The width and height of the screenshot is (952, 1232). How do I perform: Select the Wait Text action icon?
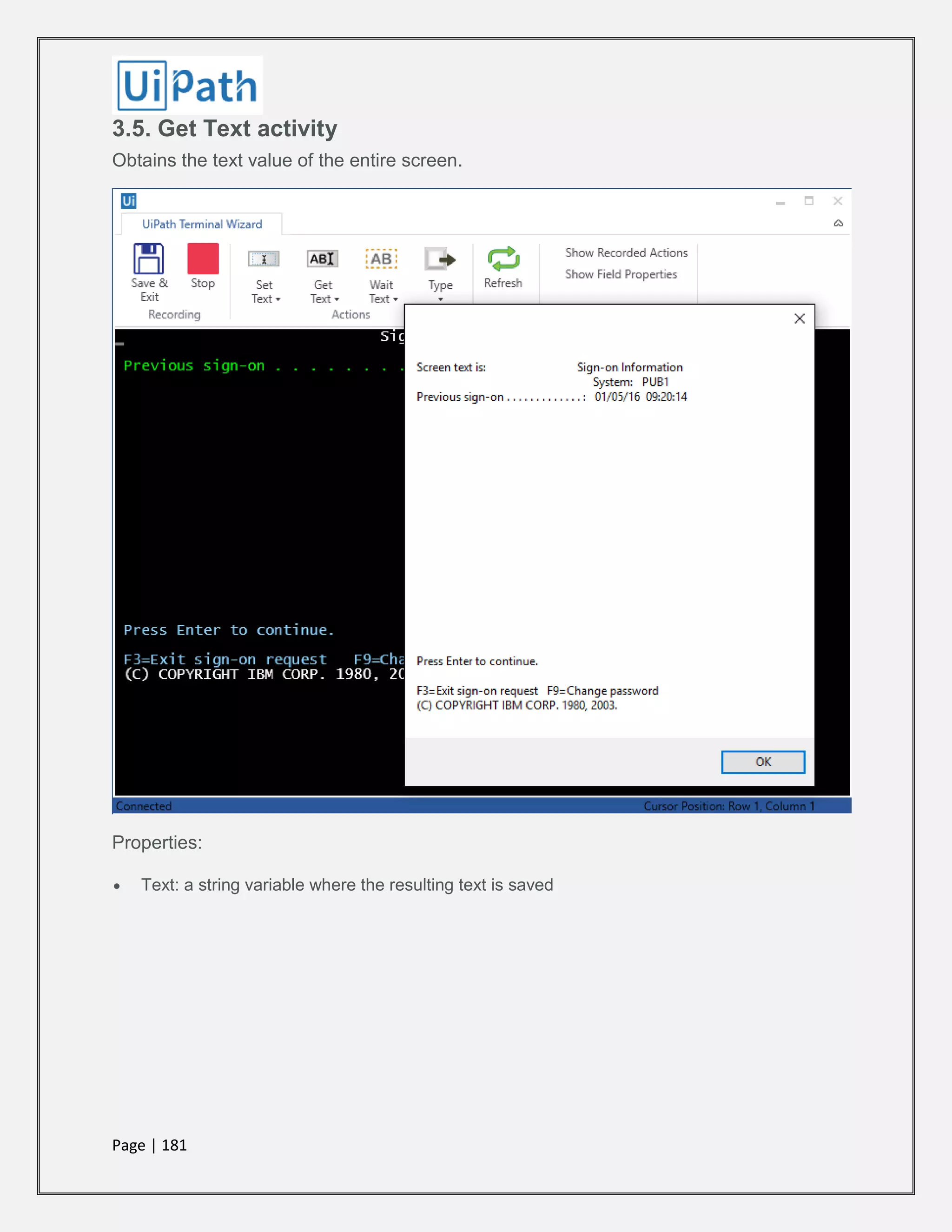[x=381, y=259]
